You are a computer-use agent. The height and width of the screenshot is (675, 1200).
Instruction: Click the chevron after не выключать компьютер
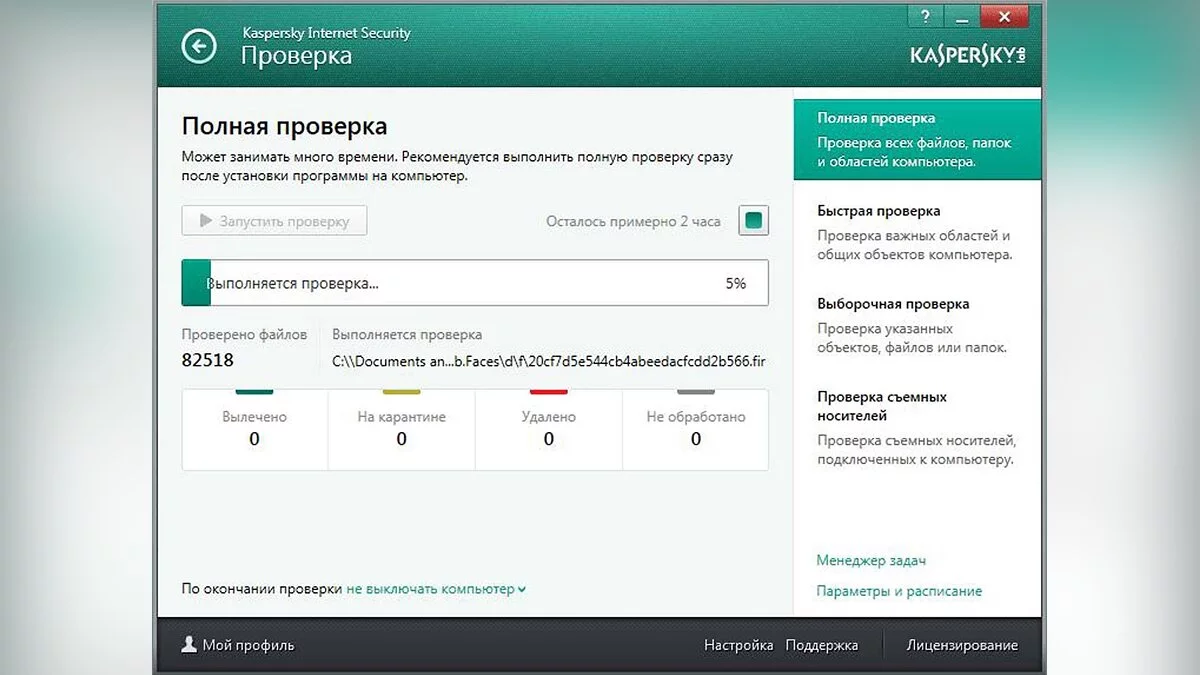[x=522, y=590]
